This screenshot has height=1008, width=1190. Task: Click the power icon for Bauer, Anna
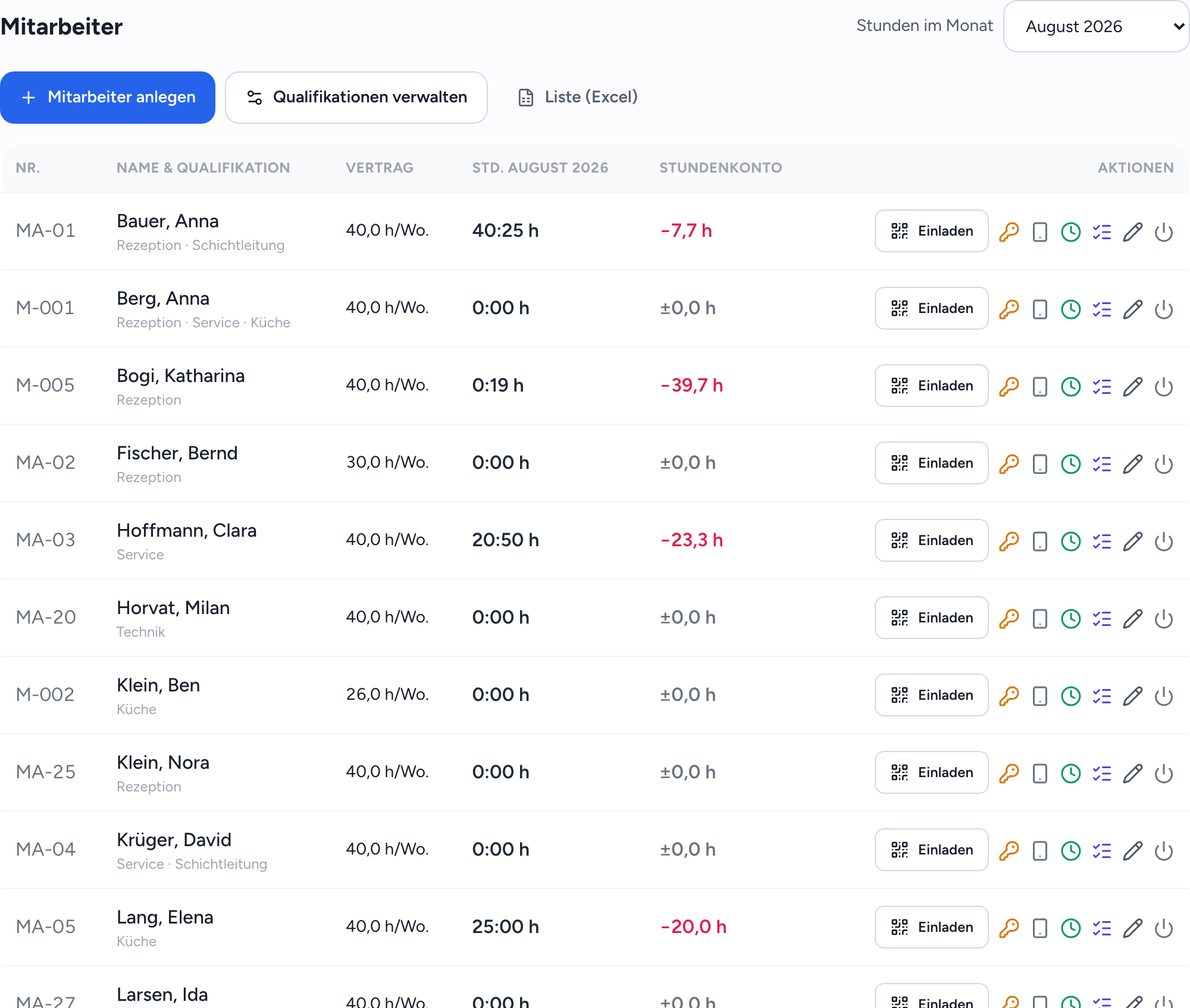tap(1163, 231)
